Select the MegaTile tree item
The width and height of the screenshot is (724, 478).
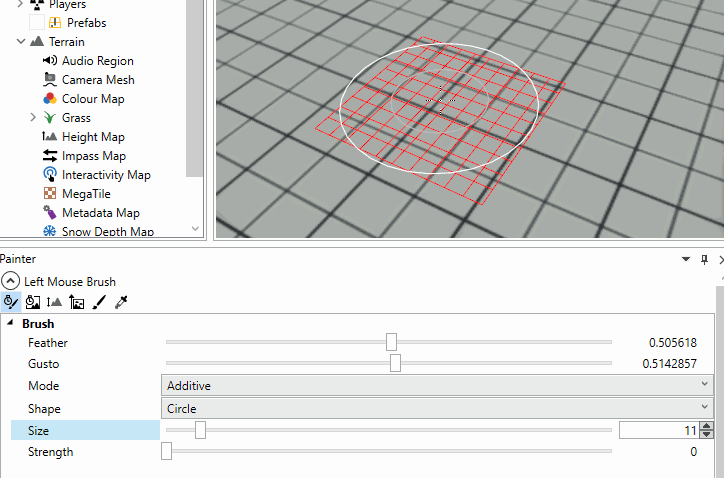point(86,194)
